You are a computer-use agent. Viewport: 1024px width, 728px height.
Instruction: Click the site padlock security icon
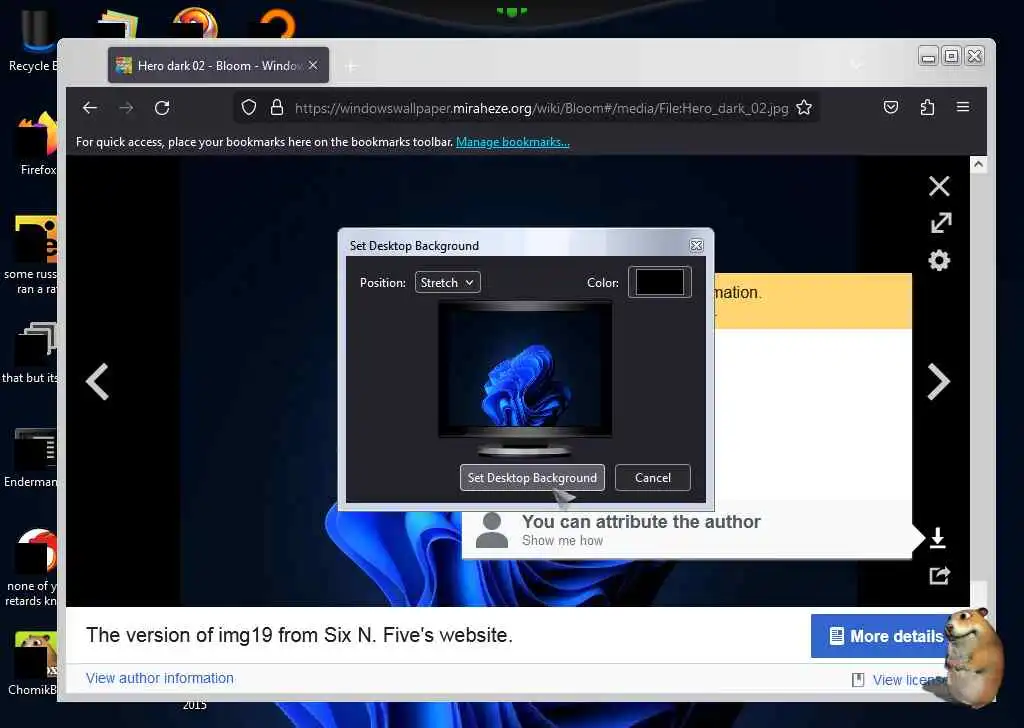pos(277,108)
